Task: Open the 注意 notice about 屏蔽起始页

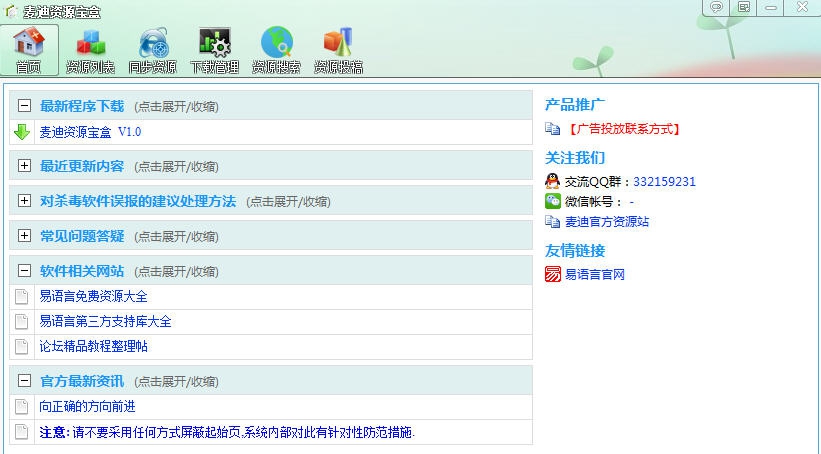Action: 227,432
